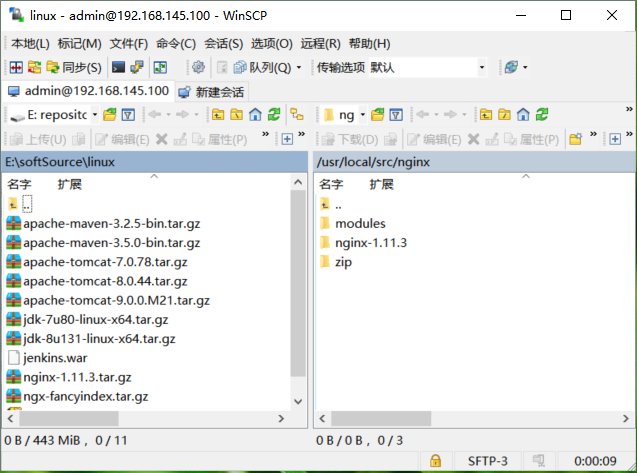Open the 会话(S) menu

[223, 43]
